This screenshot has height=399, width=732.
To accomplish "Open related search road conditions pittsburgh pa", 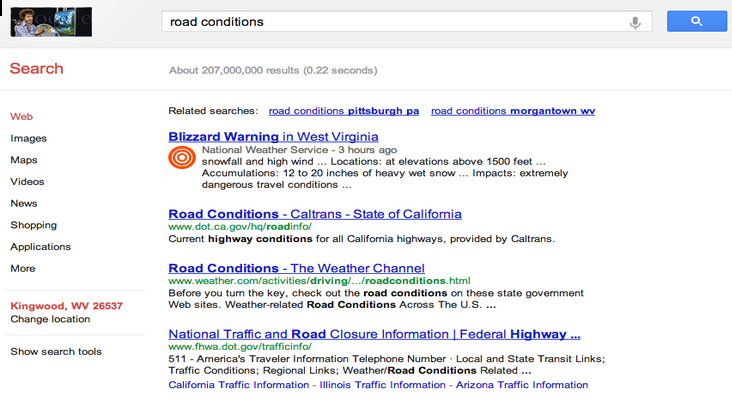I will [x=344, y=111].
